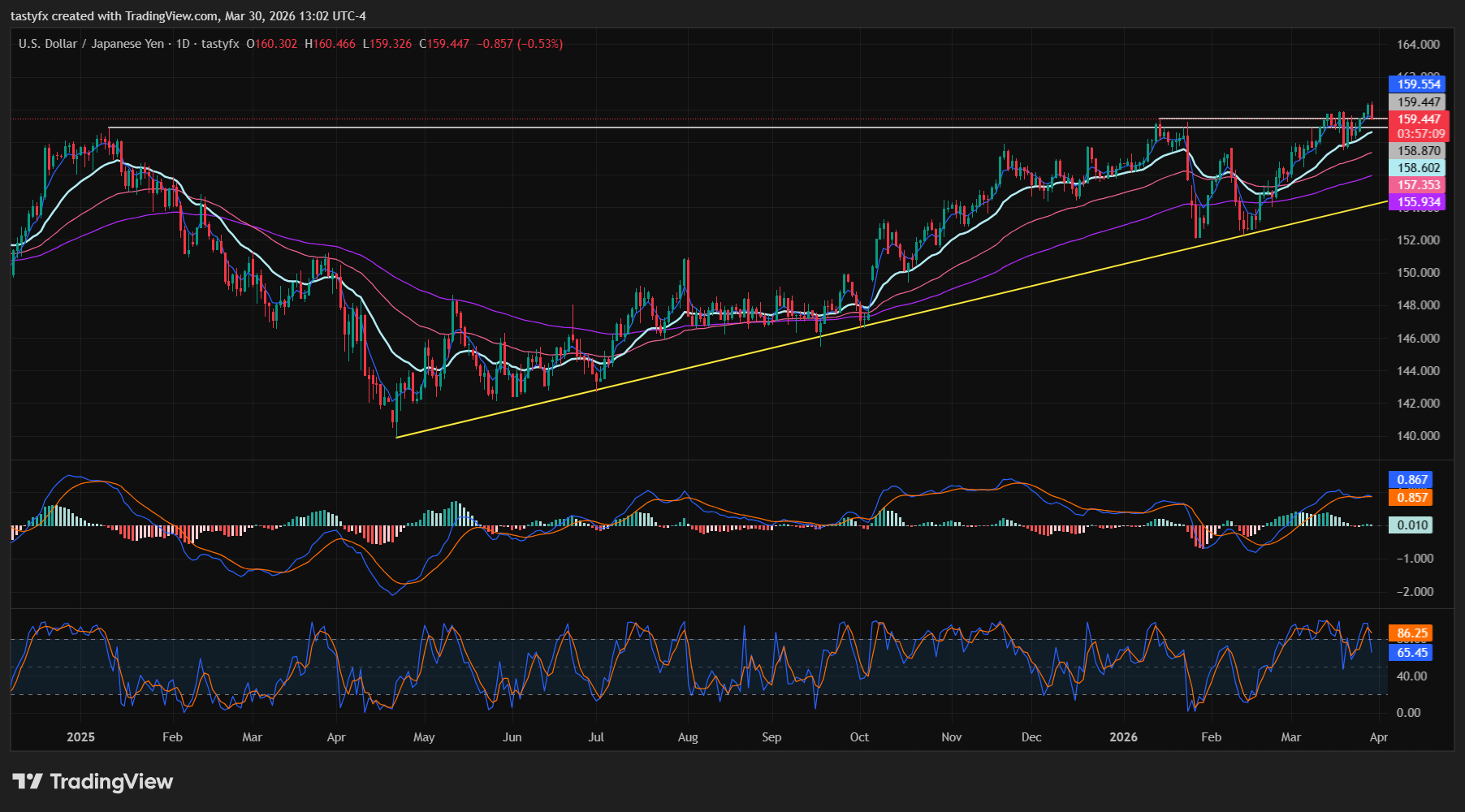
Task: Click the pink 157.353 price label
Action: (1419, 186)
